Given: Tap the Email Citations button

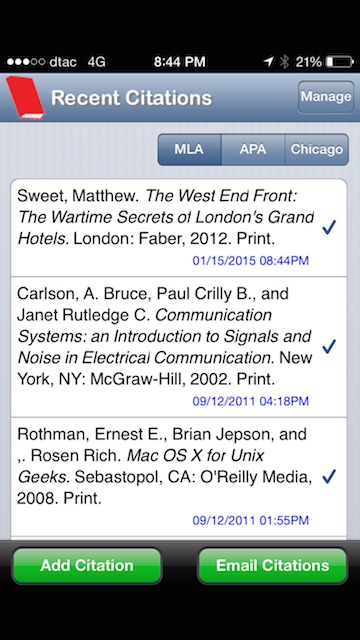Looking at the screenshot, I should tap(272, 566).
